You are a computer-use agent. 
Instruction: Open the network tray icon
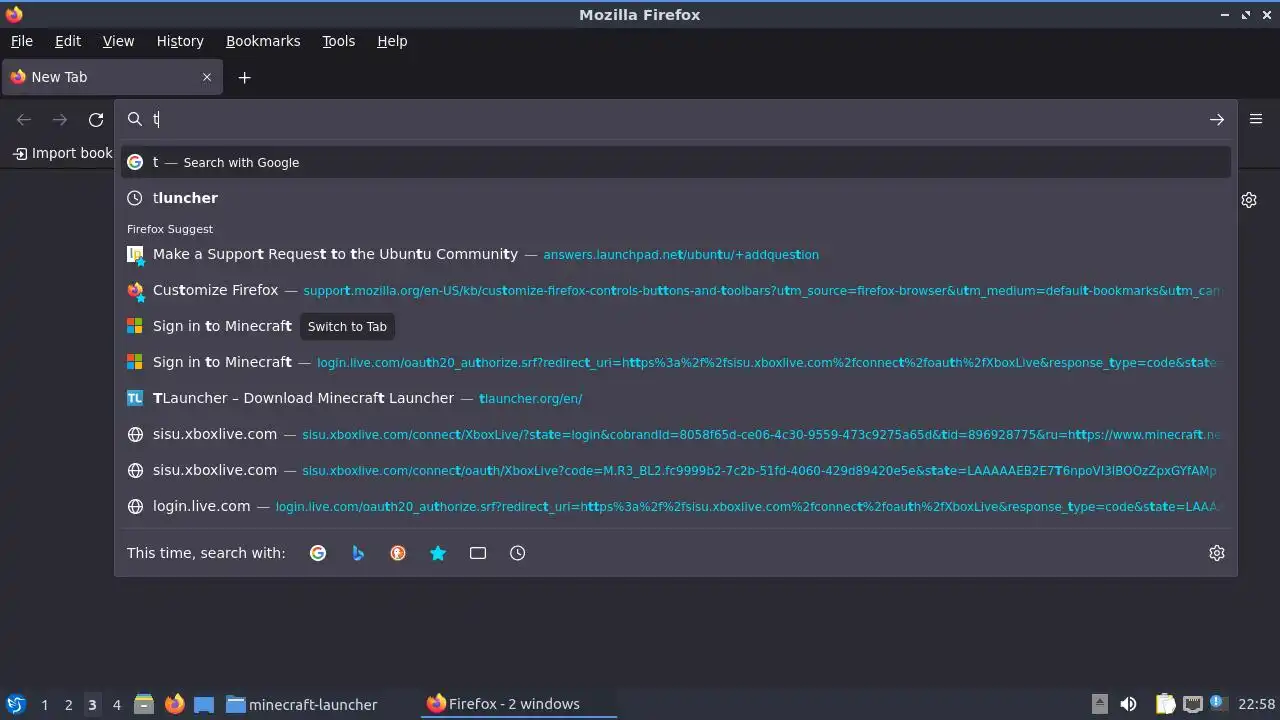pos(1192,704)
